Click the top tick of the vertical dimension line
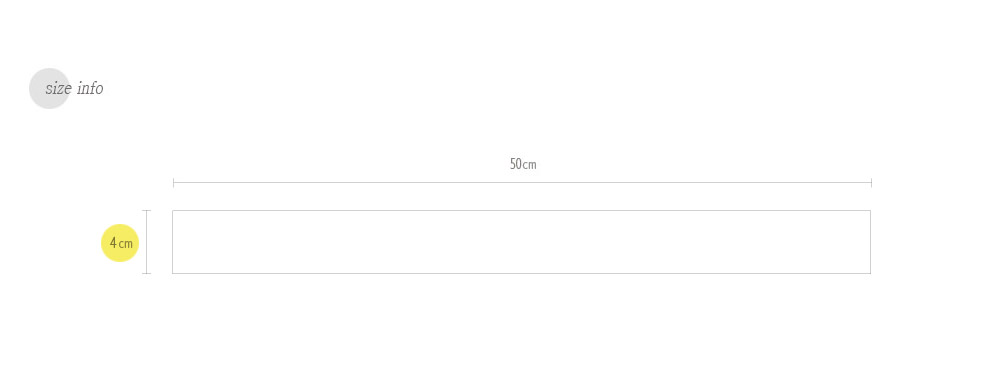1000x371 pixels. (x=147, y=210)
